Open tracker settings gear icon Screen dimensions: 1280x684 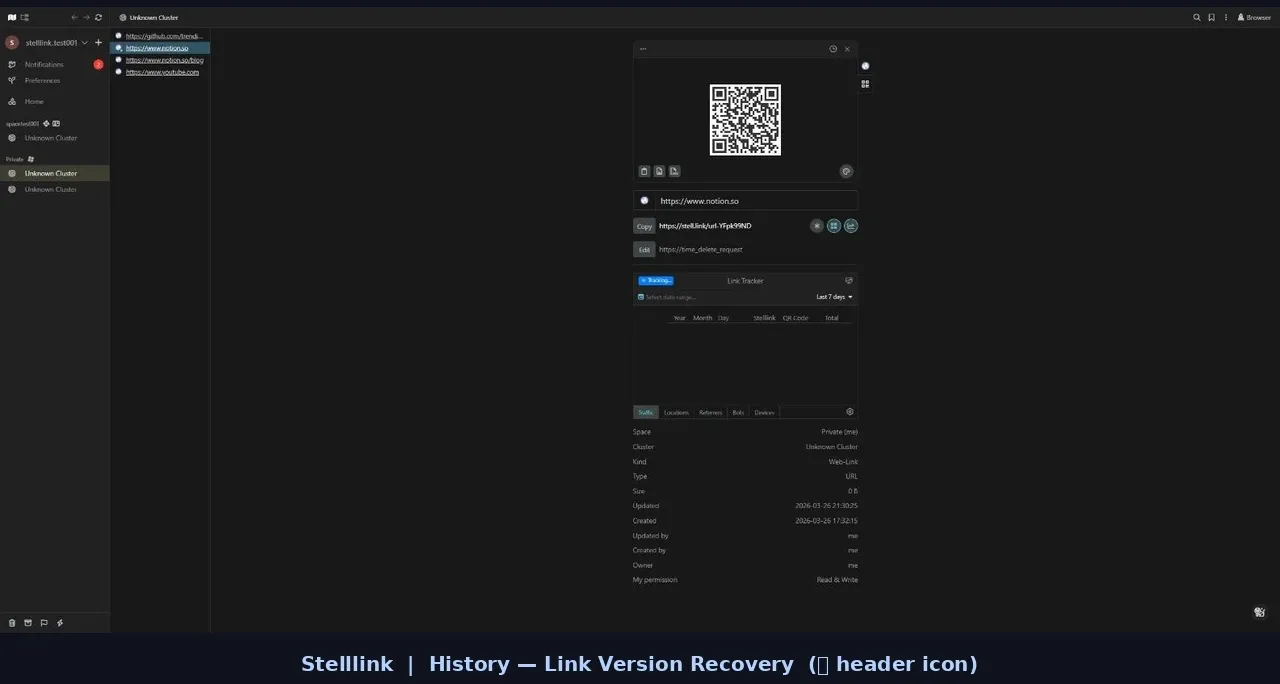tap(850, 412)
